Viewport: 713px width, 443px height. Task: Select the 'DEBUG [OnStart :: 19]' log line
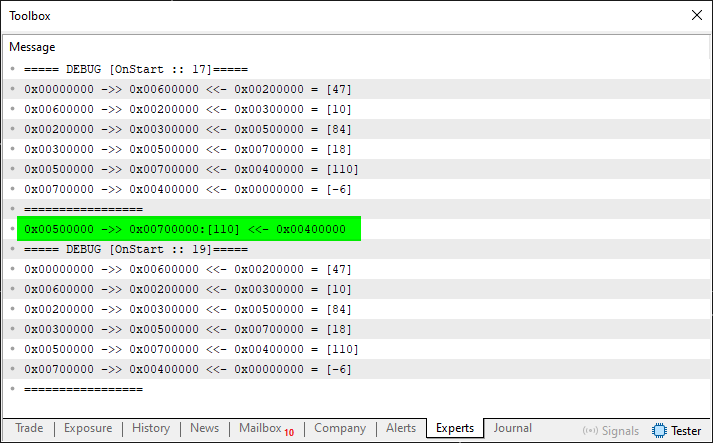point(356,249)
